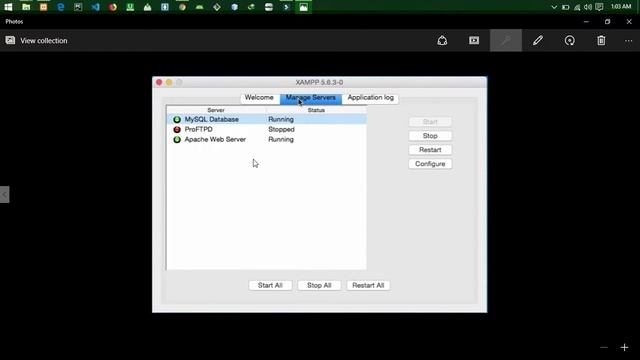Open Visual Studio Code from the taskbar

[95, 7]
